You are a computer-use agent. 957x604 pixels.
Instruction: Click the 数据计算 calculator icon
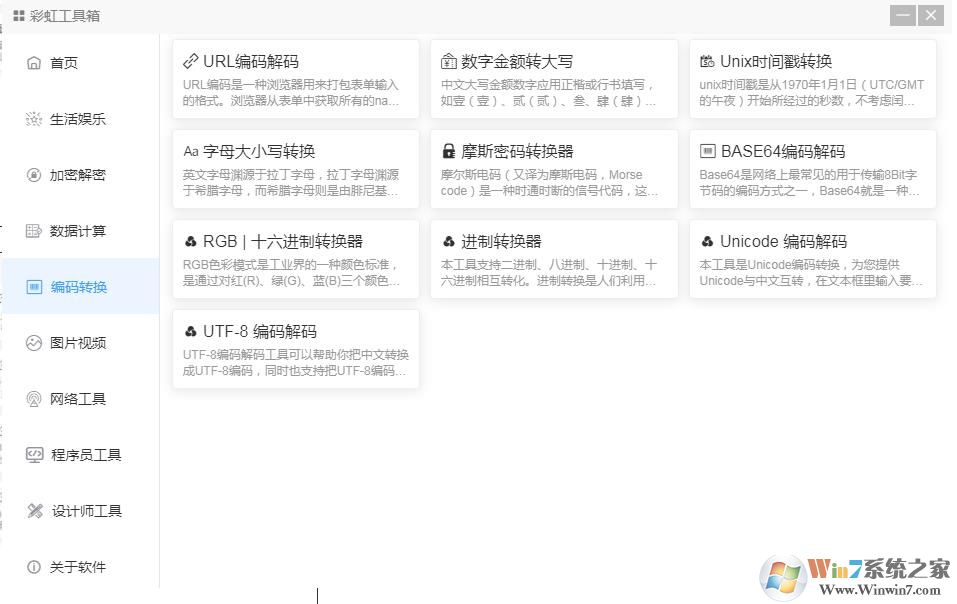coord(34,230)
